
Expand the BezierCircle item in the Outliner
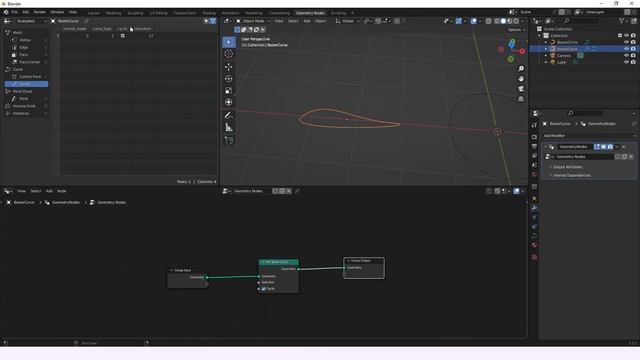[546, 42]
